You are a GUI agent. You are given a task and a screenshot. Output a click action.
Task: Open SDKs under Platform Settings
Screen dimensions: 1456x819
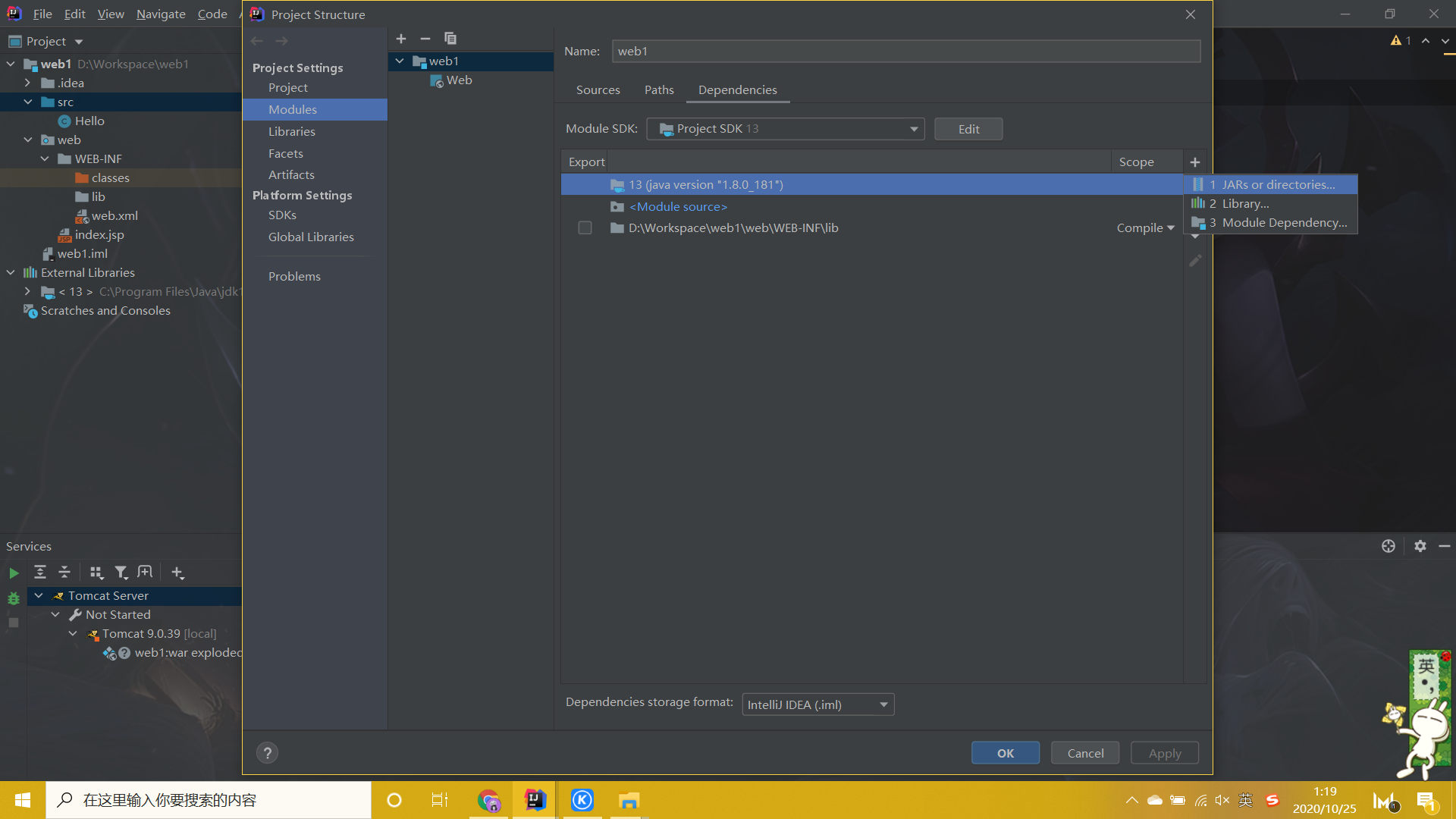(x=282, y=215)
